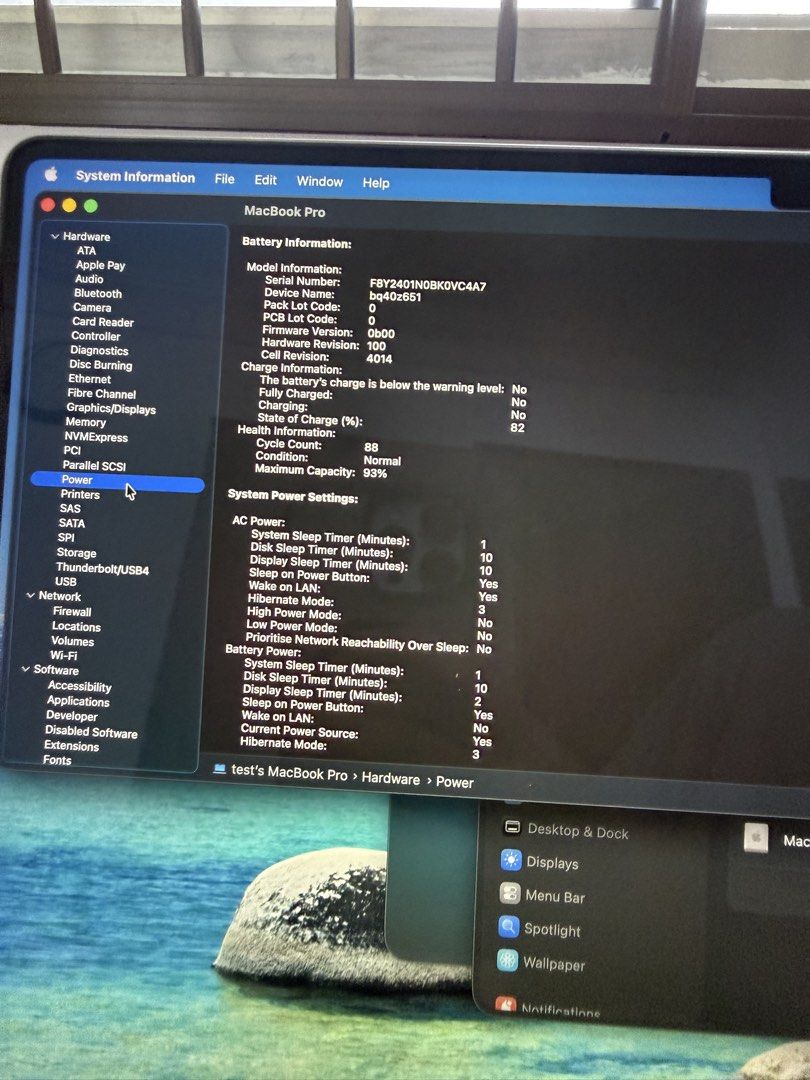The width and height of the screenshot is (810, 1080).
Task: Open the Window menu
Action: (320, 181)
